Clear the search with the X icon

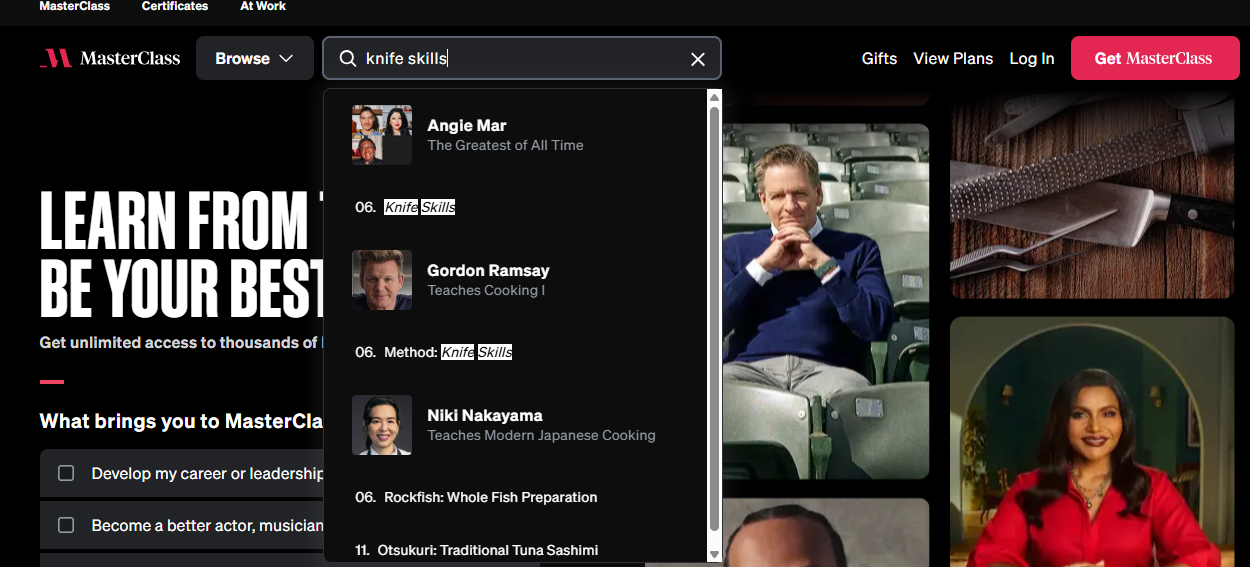tap(698, 59)
